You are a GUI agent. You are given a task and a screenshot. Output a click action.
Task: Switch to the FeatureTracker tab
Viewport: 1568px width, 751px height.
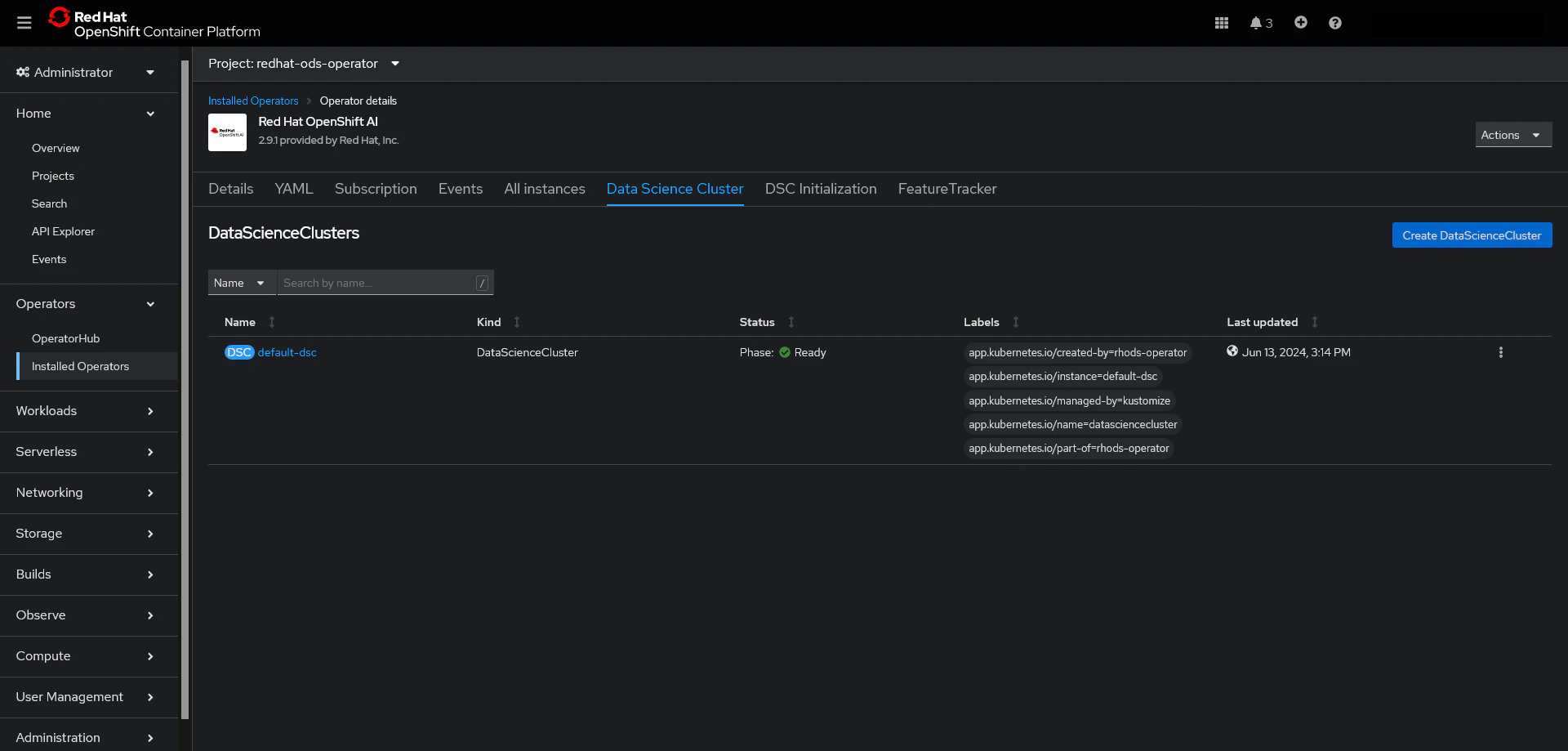click(x=947, y=189)
